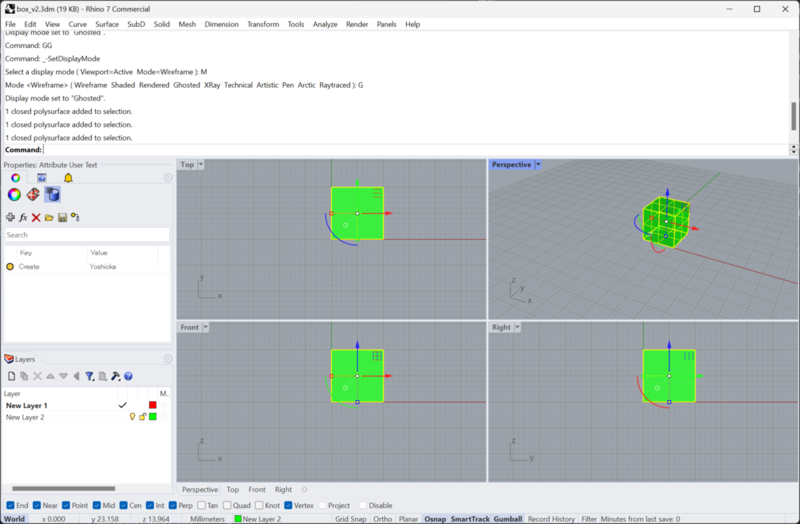Image resolution: width=800 pixels, height=524 pixels.
Task: Open the Layers tools hammer icon
Action: 115,376
